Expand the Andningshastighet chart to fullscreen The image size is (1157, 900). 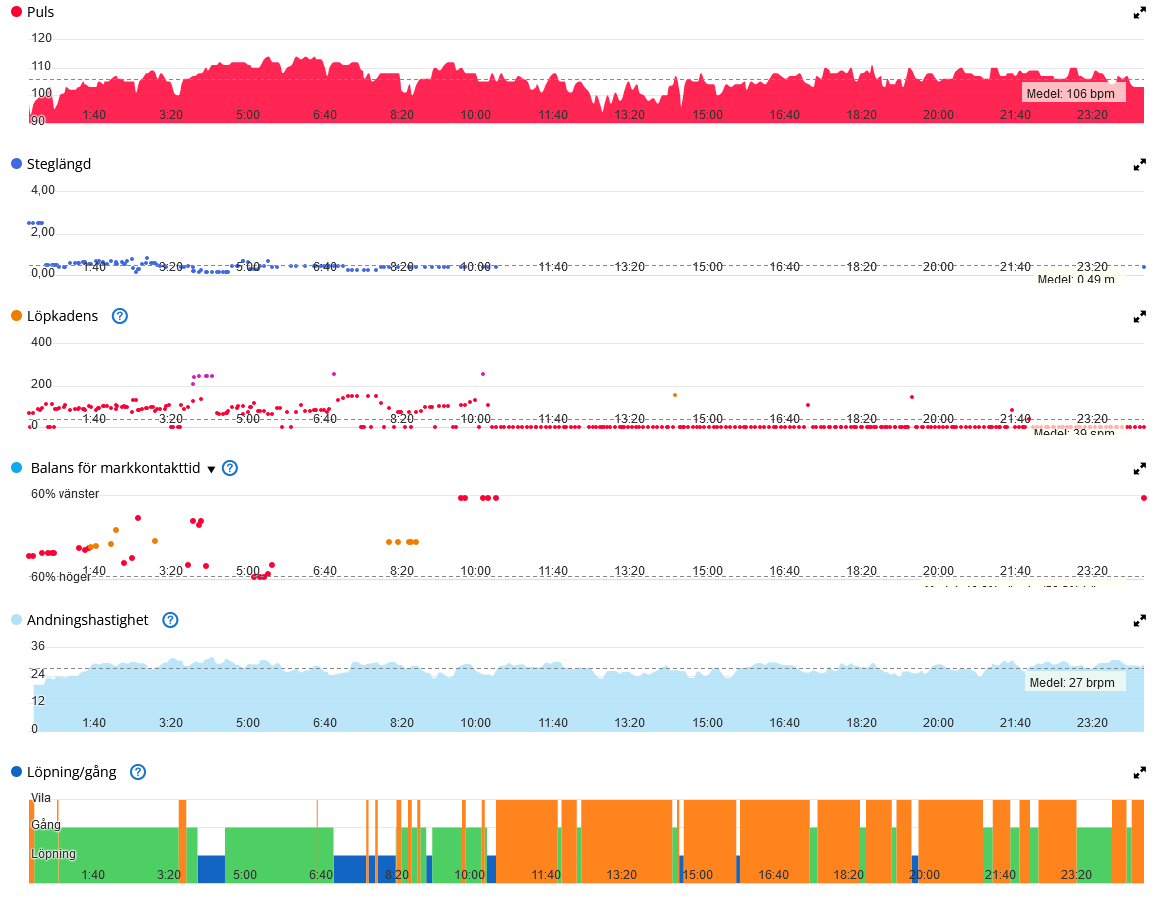(x=1139, y=620)
